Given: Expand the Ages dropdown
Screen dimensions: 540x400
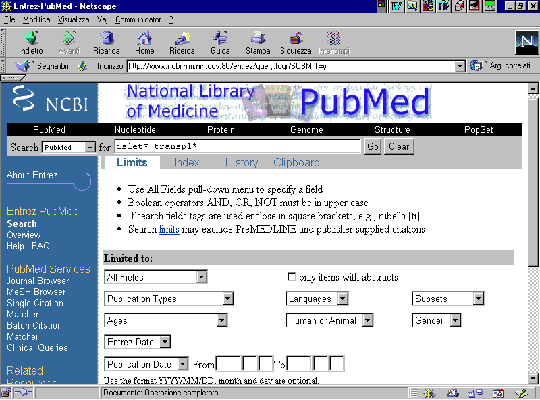Looking at the screenshot, I should tap(165, 320).
